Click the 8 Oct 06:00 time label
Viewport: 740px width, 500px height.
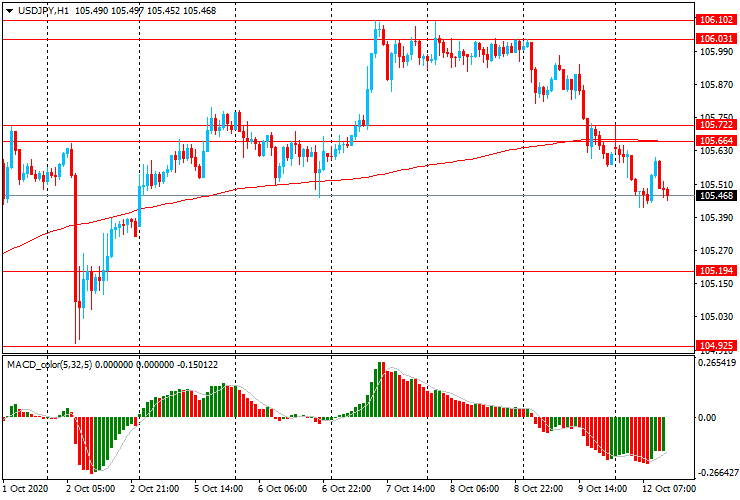tap(475, 489)
